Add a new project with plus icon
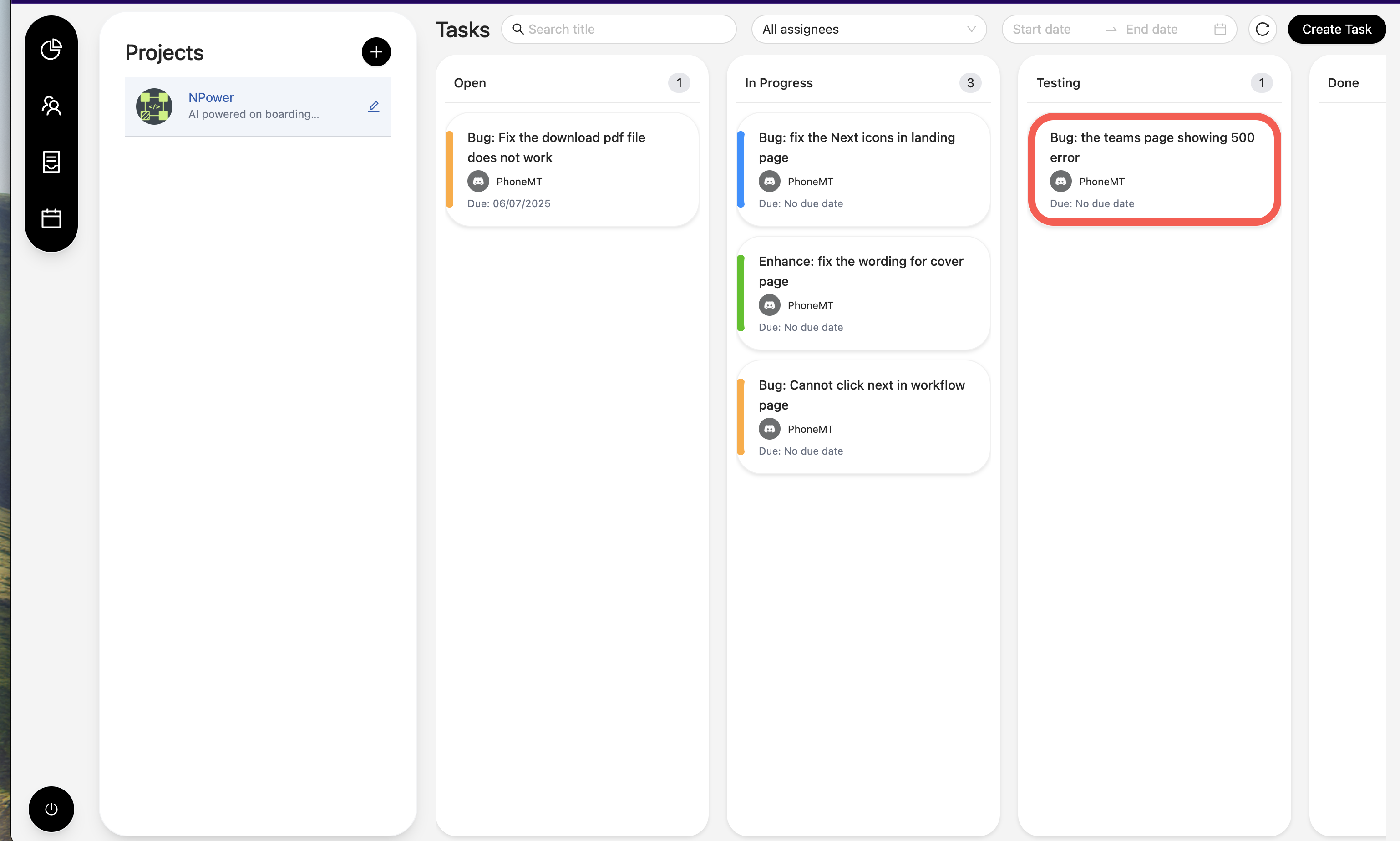 coord(376,52)
